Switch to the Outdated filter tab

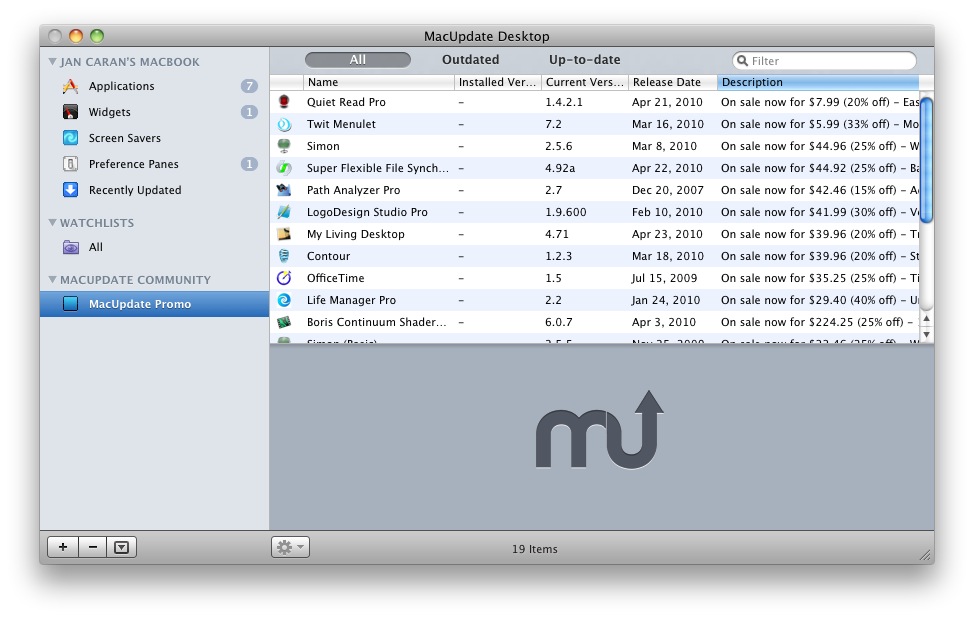coord(470,60)
